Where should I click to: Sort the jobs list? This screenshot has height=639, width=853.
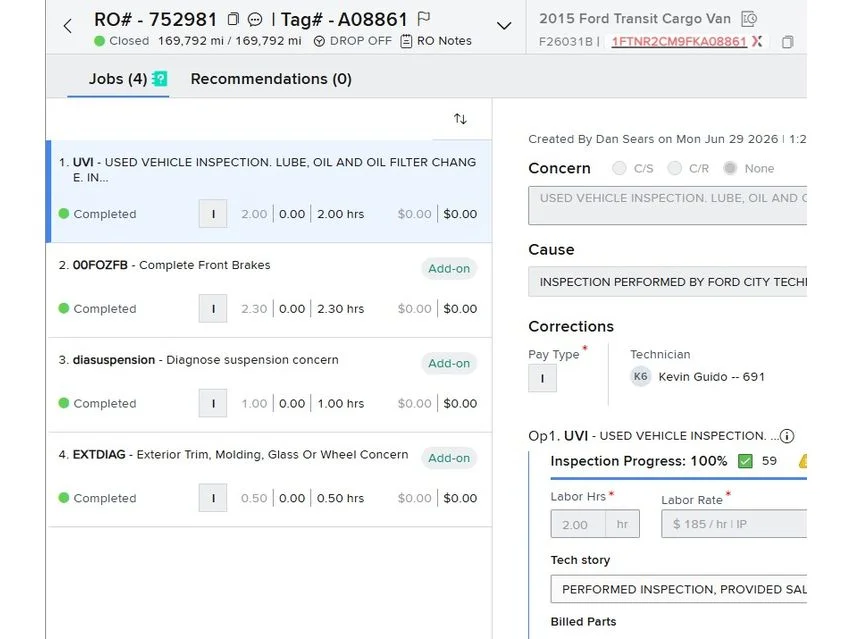[460, 119]
